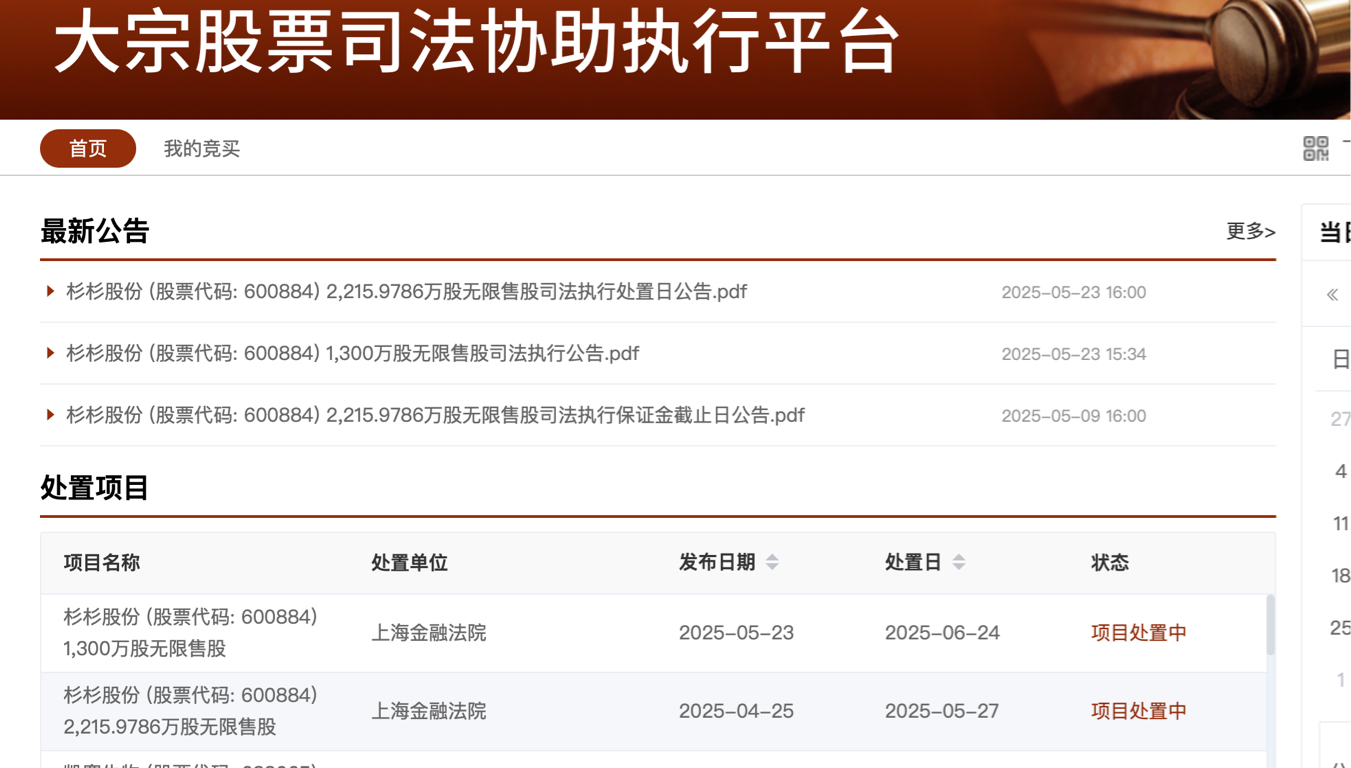Open project 杉杉股份 1,300万股无限售股
This screenshot has height=768, width=1351.
pos(191,633)
